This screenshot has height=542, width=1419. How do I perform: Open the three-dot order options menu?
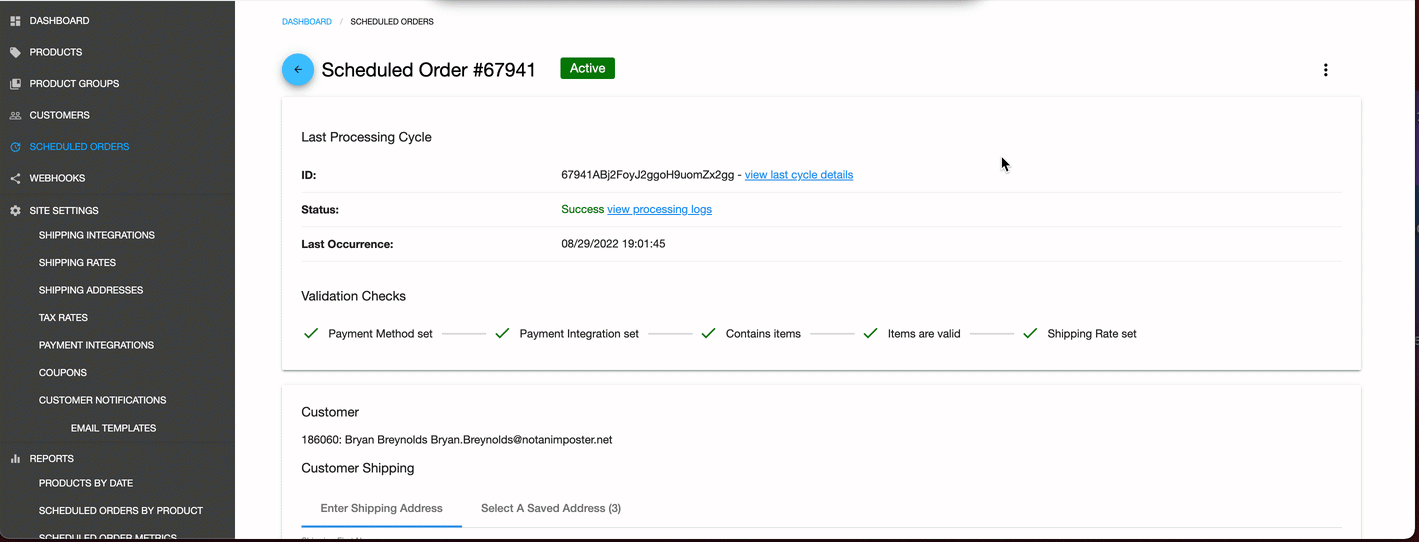click(1326, 70)
